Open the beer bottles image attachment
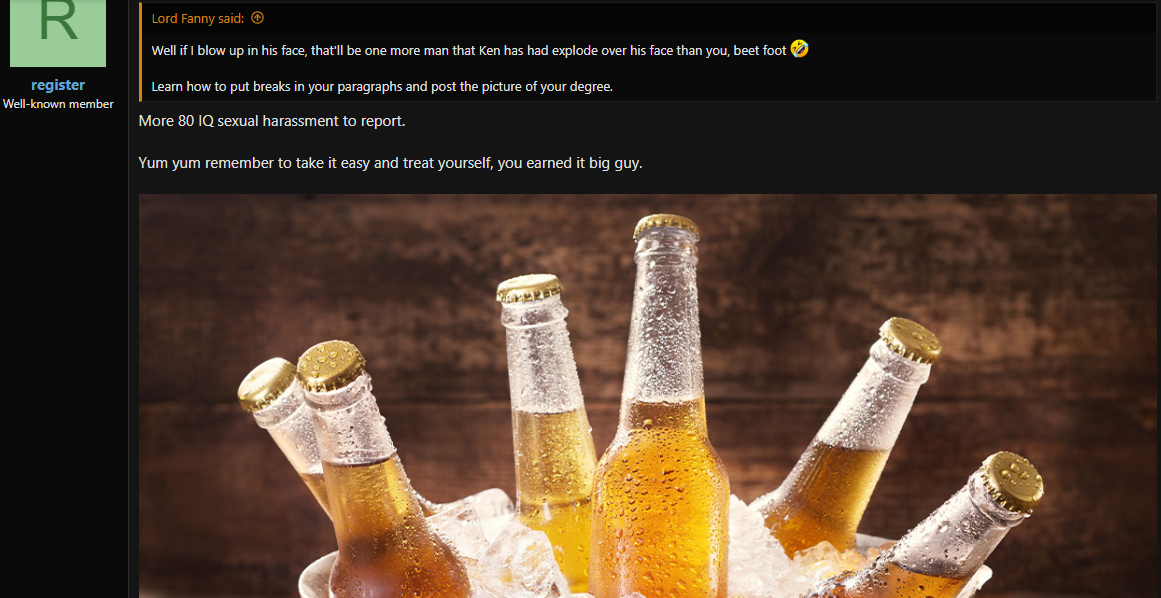This screenshot has width=1161, height=598. (x=648, y=396)
